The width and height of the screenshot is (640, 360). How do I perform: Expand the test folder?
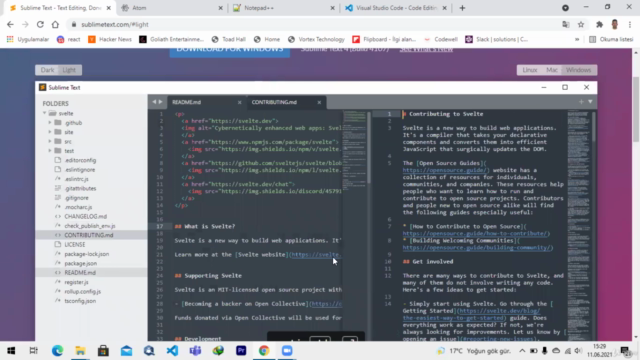(50, 151)
